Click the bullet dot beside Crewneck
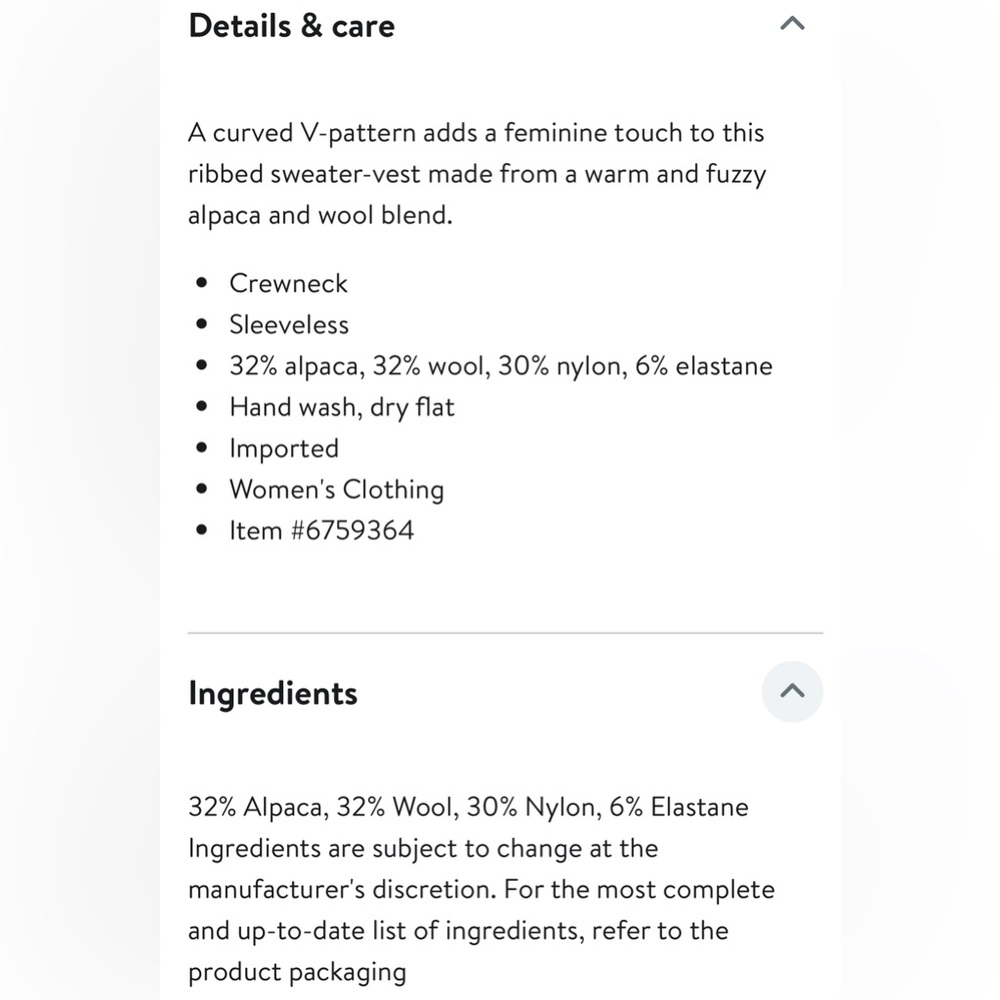Screen dimensions: 1000x1000 point(202,283)
